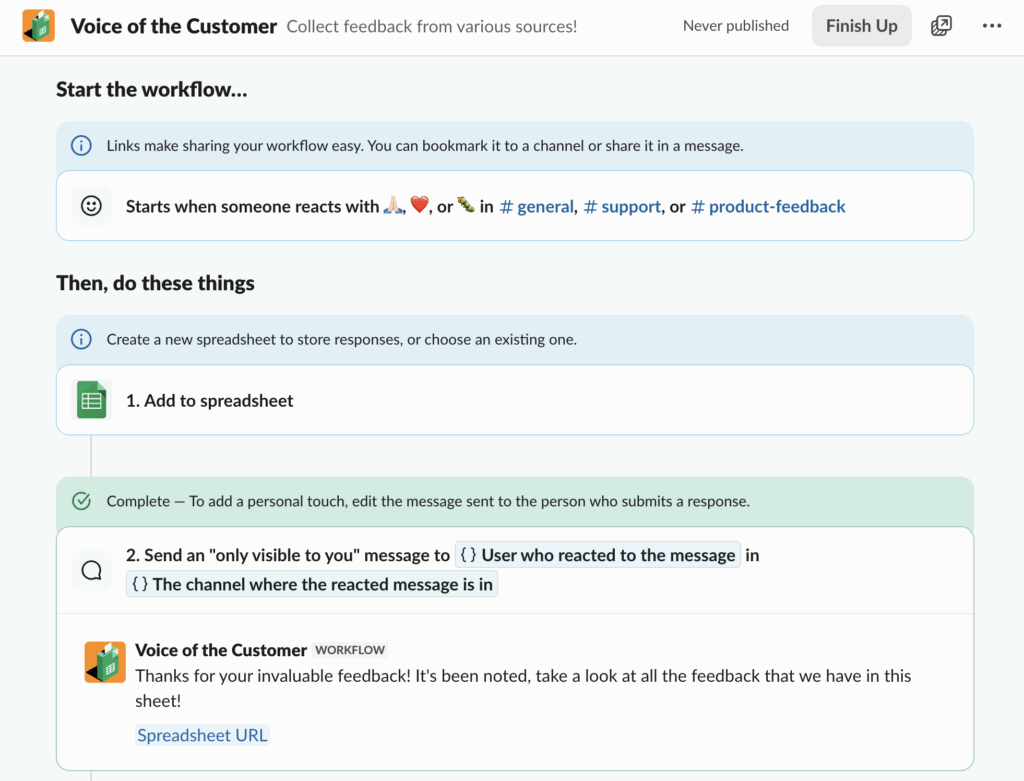Select the #general channel link
The image size is (1024, 781).
click(537, 206)
